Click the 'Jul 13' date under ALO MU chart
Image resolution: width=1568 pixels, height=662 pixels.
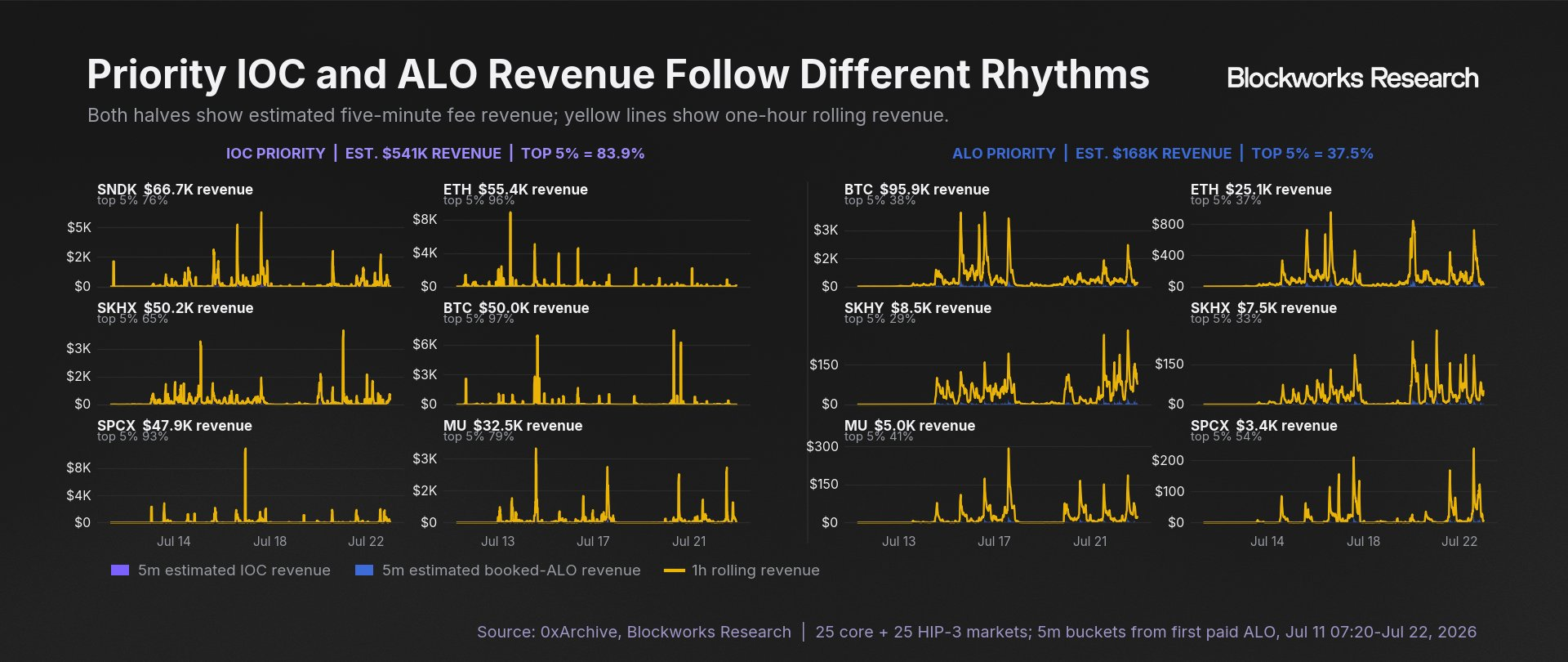point(898,541)
